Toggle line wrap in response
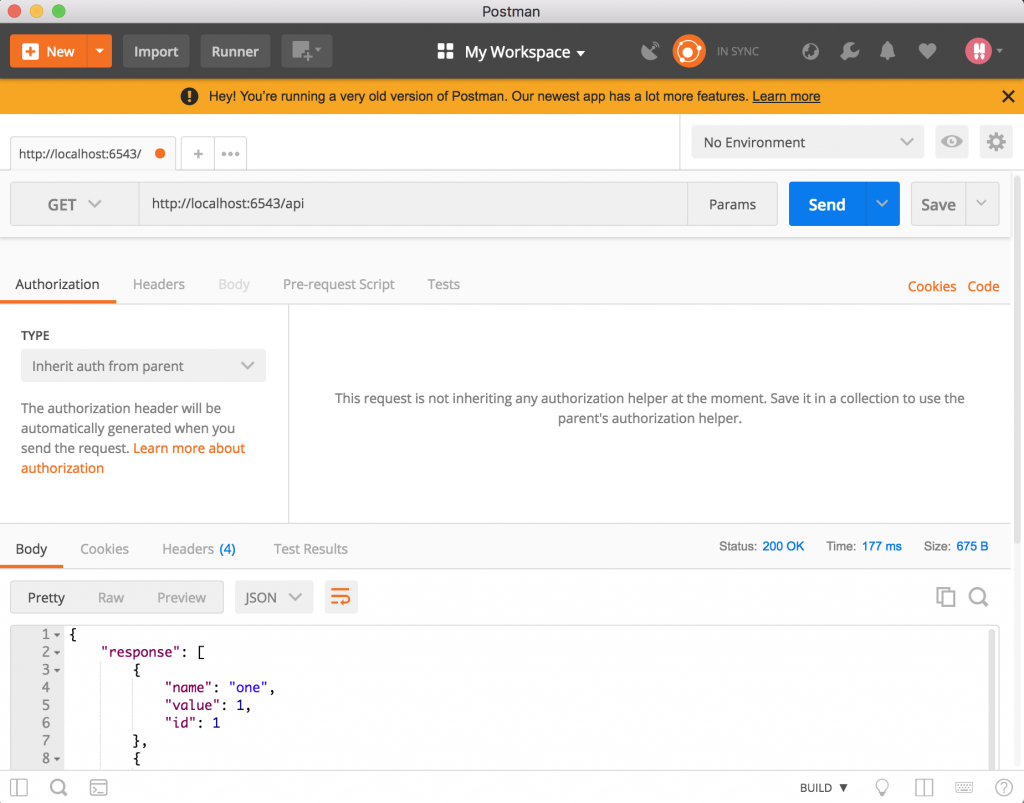This screenshot has width=1024, height=803. (x=341, y=597)
